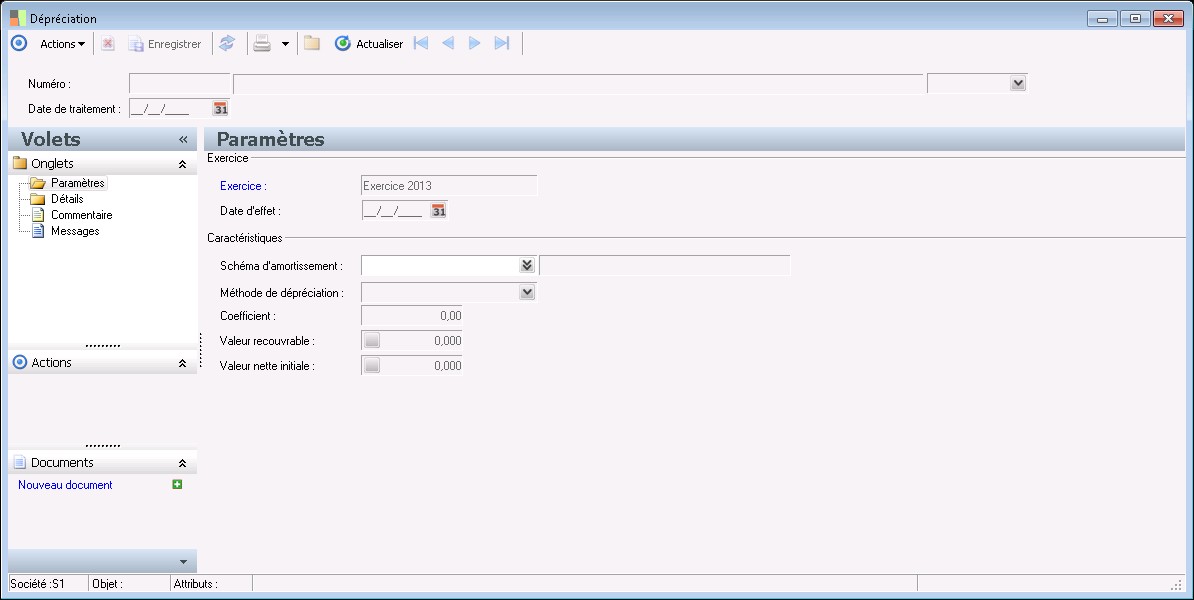Toggle the Valeur recouvrable checkbox
The width and height of the screenshot is (1194, 600).
coord(372,341)
